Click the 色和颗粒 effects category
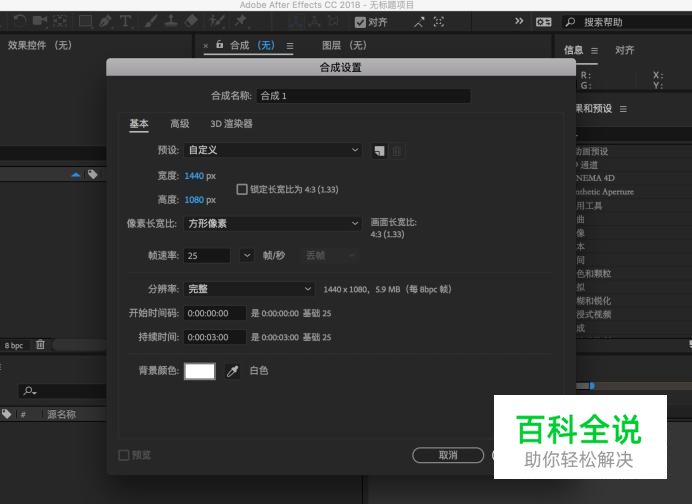 594,274
